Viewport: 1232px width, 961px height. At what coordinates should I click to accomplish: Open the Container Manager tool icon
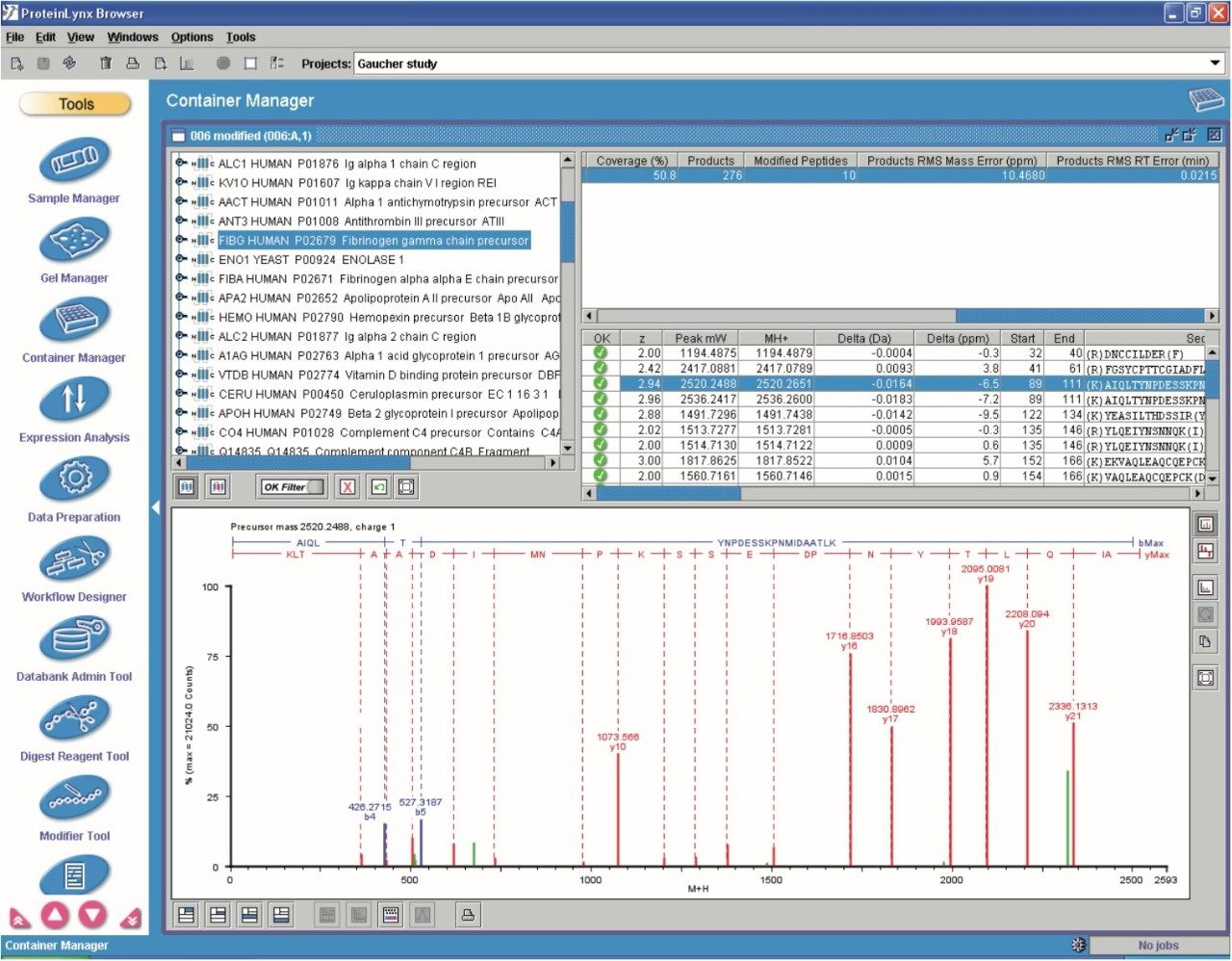coord(74,320)
